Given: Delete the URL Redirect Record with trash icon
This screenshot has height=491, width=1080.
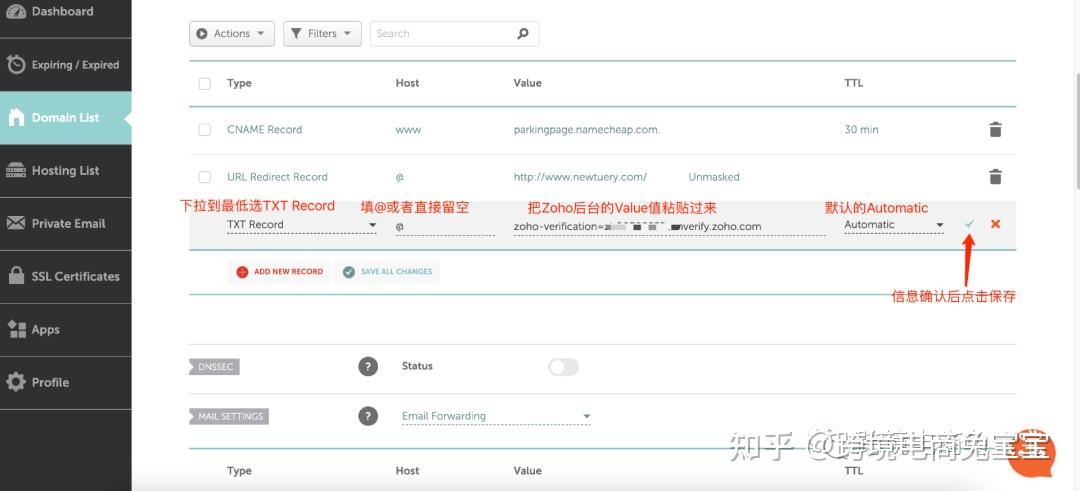Looking at the screenshot, I should coord(995,177).
